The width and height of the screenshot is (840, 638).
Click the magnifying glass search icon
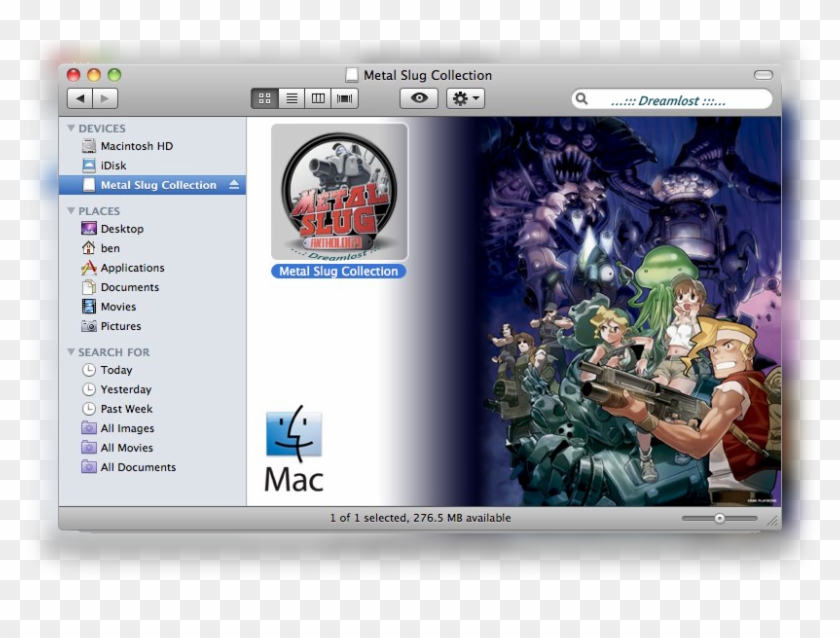[582, 99]
